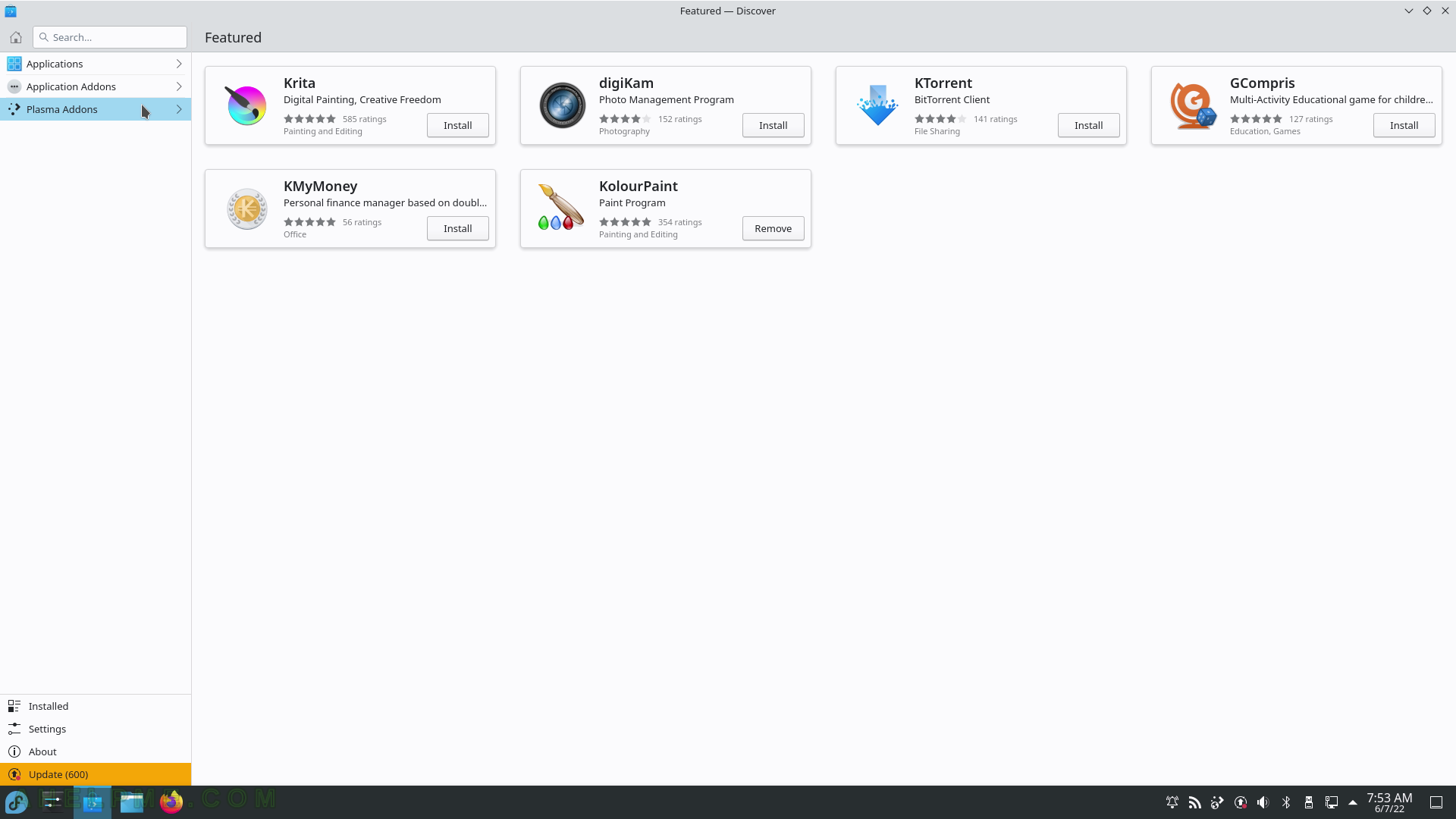The height and width of the screenshot is (819, 1456).
Task: Remove KolourPaint
Action: point(773,228)
